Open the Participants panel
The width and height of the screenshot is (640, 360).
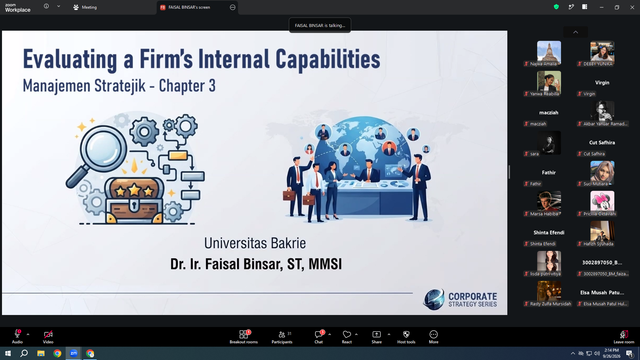pos(282,336)
